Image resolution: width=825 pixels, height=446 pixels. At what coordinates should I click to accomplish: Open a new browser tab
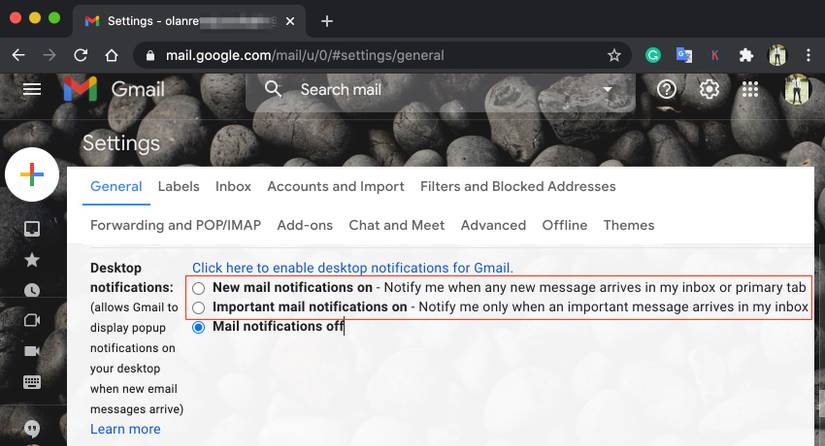(327, 21)
